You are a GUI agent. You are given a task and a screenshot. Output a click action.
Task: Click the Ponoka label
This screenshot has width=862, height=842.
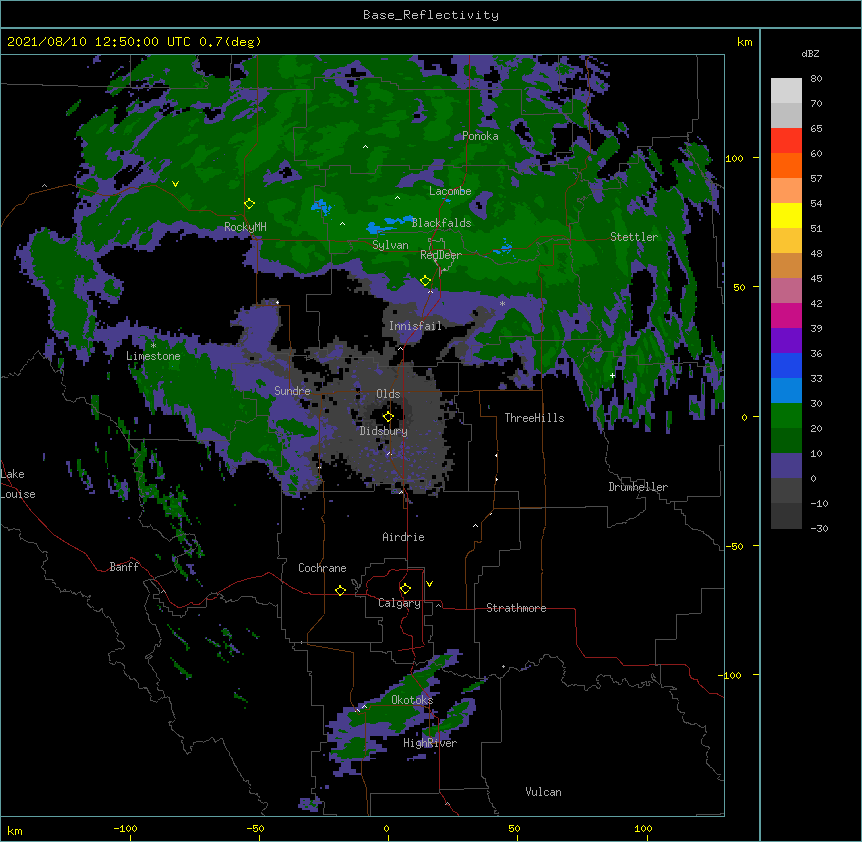pyautogui.click(x=480, y=136)
